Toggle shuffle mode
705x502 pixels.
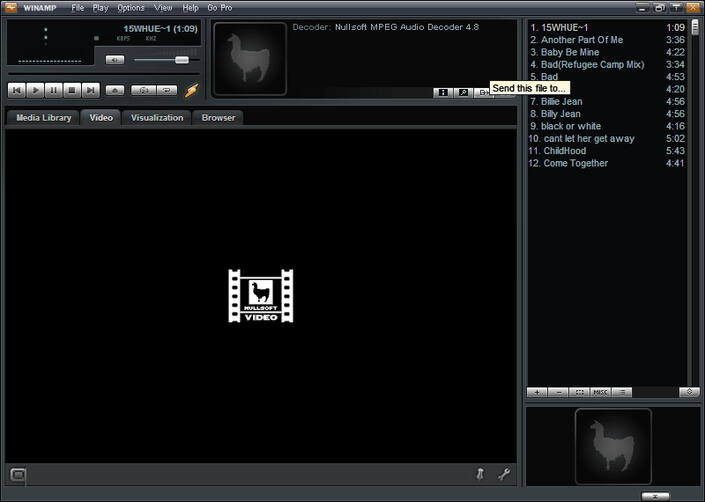pos(143,90)
